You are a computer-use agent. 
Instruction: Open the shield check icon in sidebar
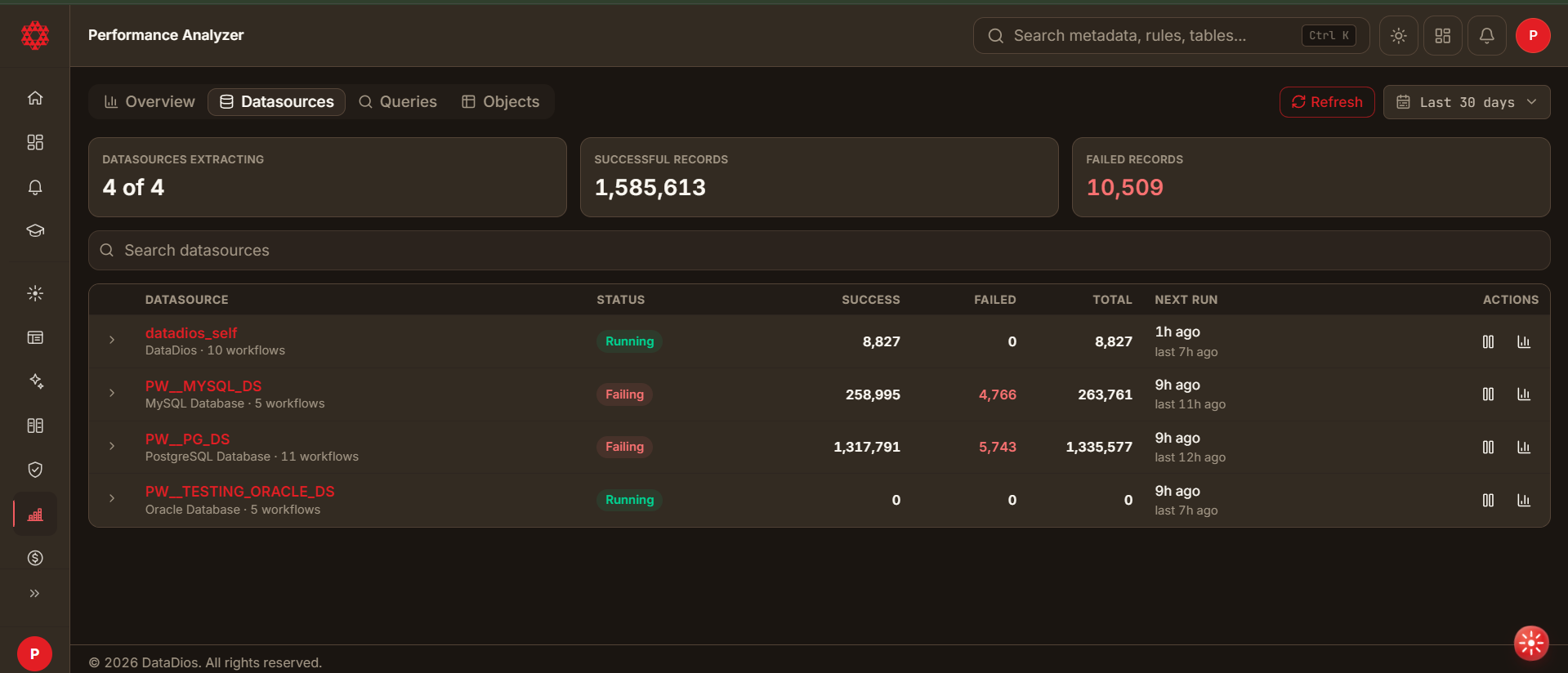coord(35,470)
